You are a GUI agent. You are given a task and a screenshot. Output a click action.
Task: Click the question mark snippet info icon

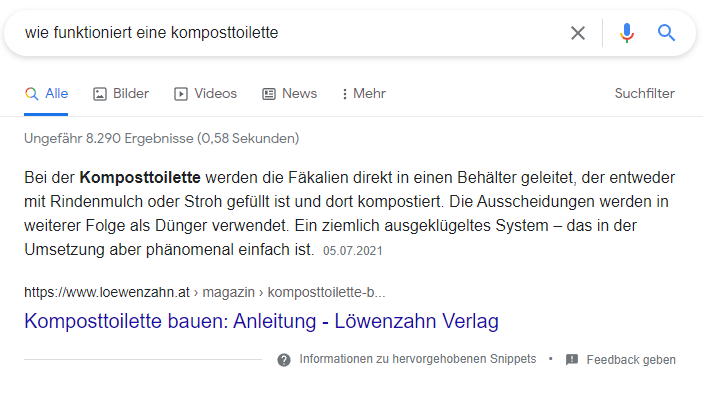pyautogui.click(x=284, y=360)
